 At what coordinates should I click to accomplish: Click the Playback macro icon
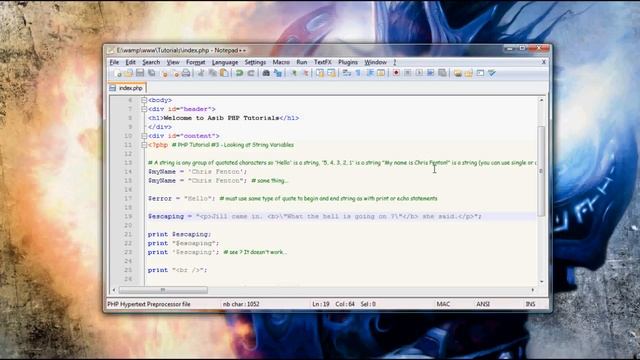coord(419,73)
